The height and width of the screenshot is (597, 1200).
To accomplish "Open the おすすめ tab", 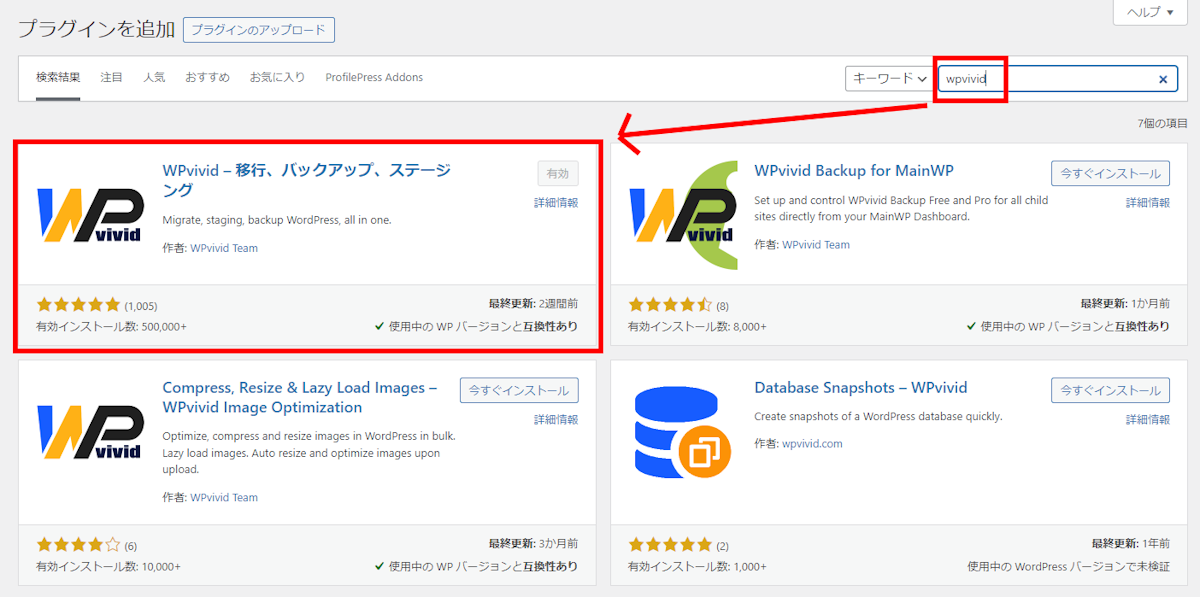I will (207, 77).
